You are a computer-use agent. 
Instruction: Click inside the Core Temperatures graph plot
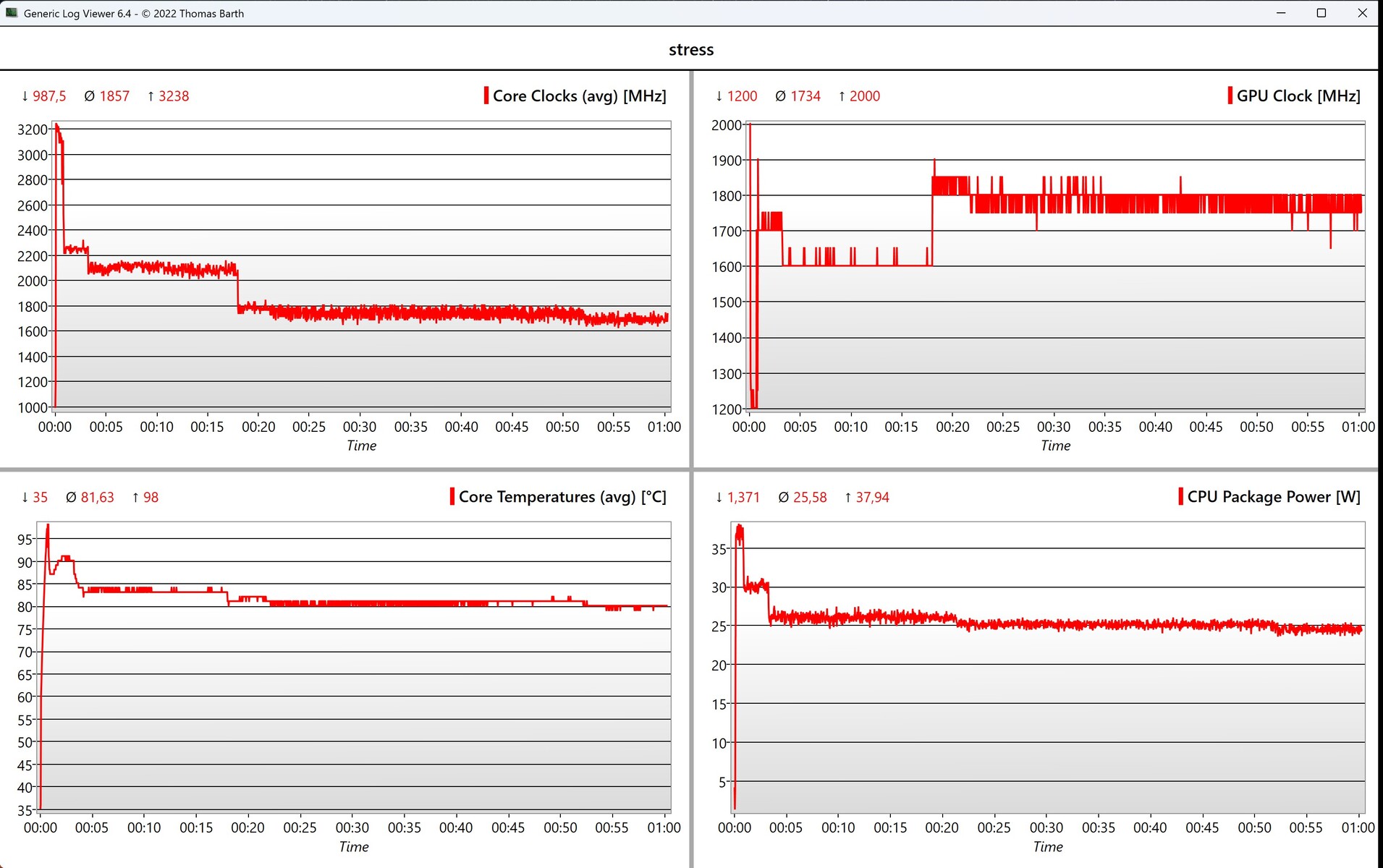pyautogui.click(x=355, y=666)
